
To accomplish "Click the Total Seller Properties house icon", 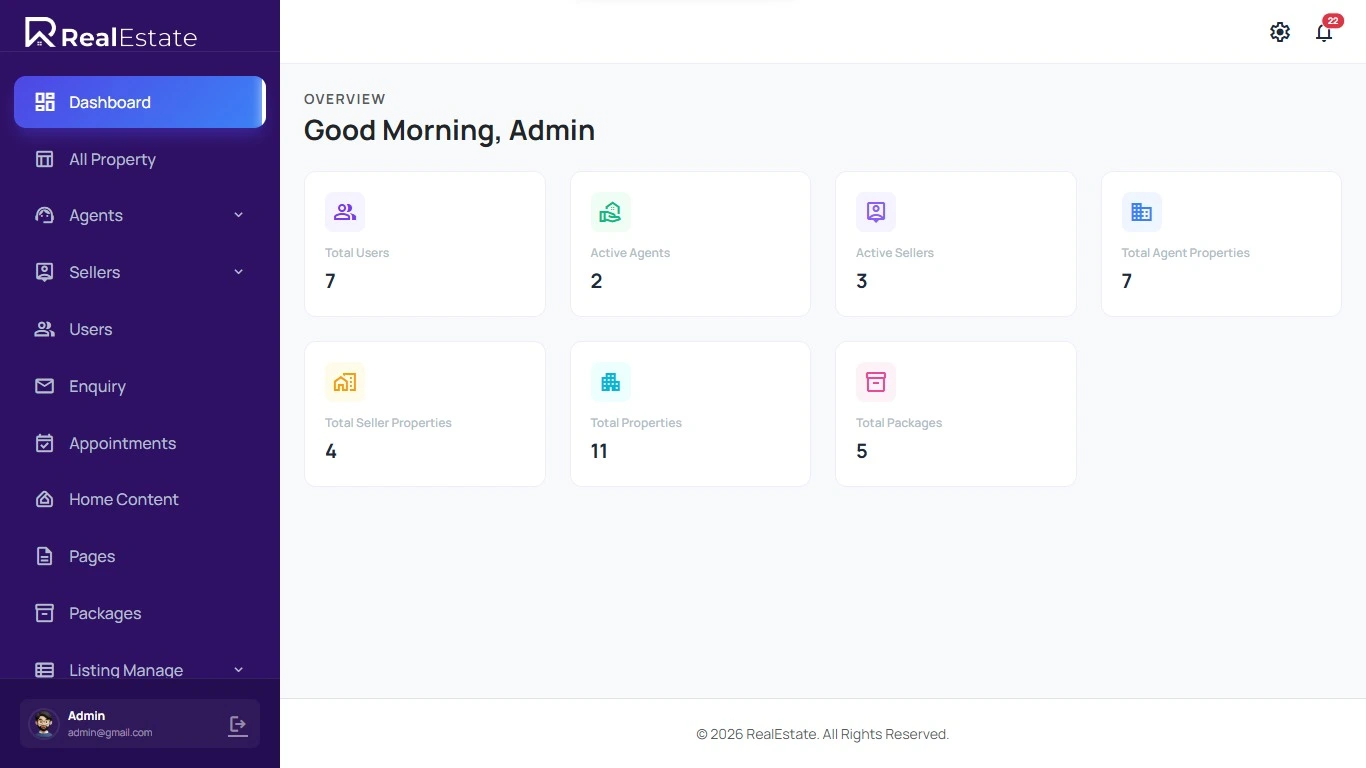I will click(x=345, y=382).
